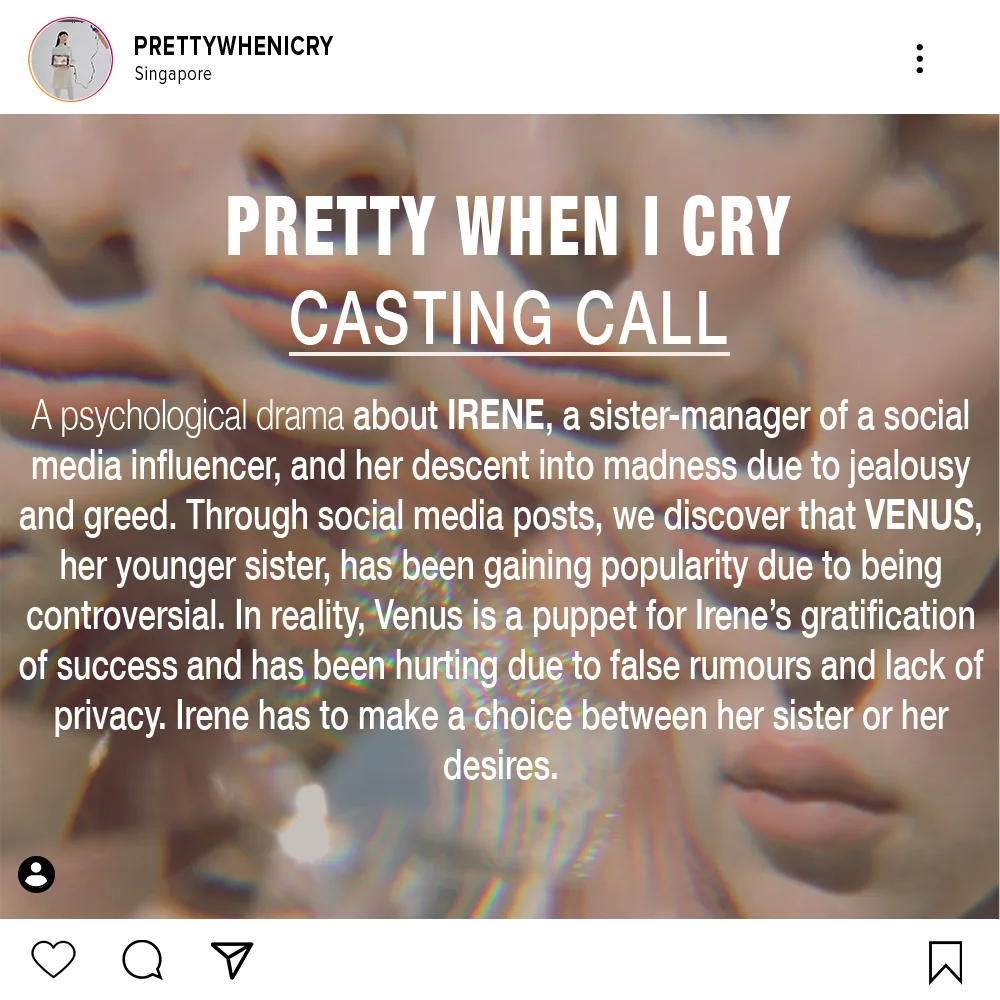The image size is (1000, 1000).
Task: Click the line starting "privacy. Irene has to"
Action: click(500, 716)
